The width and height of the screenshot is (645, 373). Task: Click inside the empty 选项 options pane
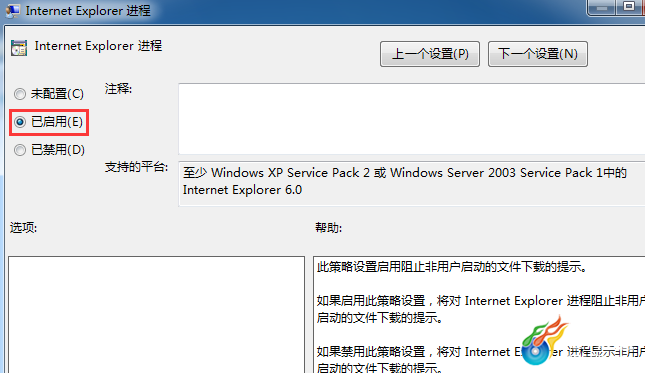(x=156, y=315)
